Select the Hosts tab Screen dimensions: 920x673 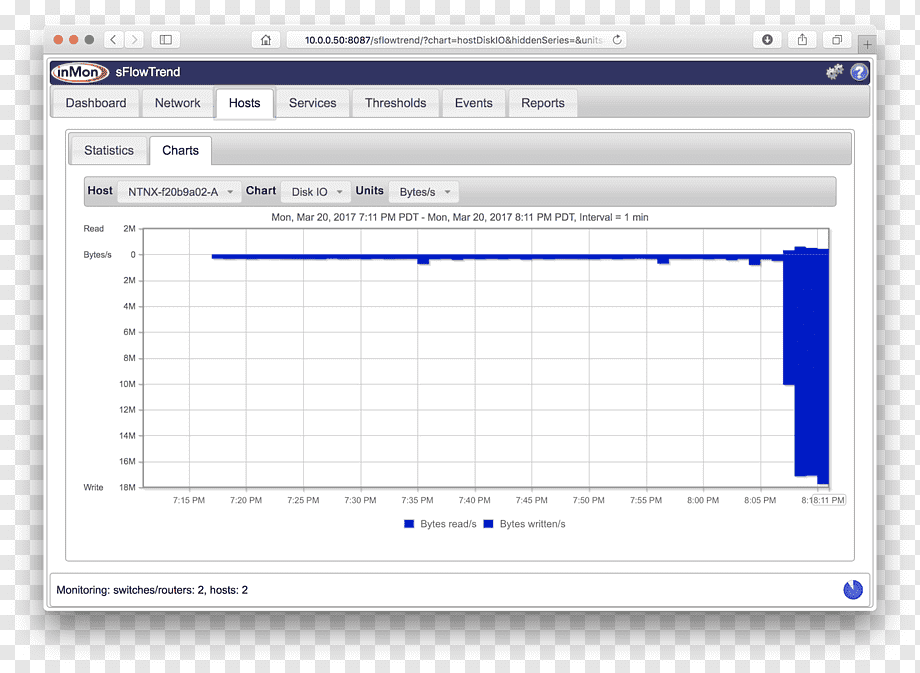pyautogui.click(x=244, y=103)
